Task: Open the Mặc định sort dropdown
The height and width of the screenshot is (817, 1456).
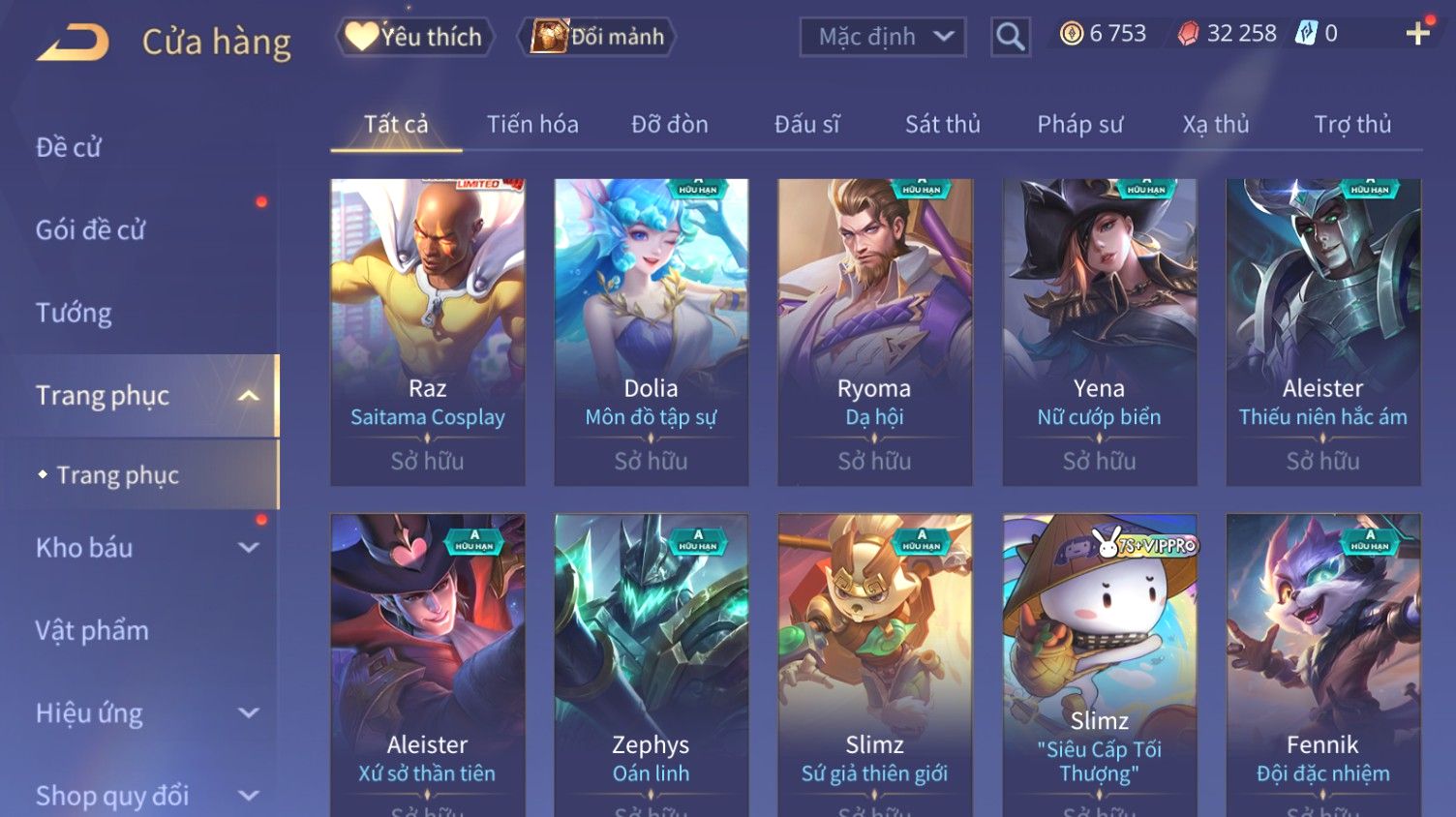Action: click(883, 37)
